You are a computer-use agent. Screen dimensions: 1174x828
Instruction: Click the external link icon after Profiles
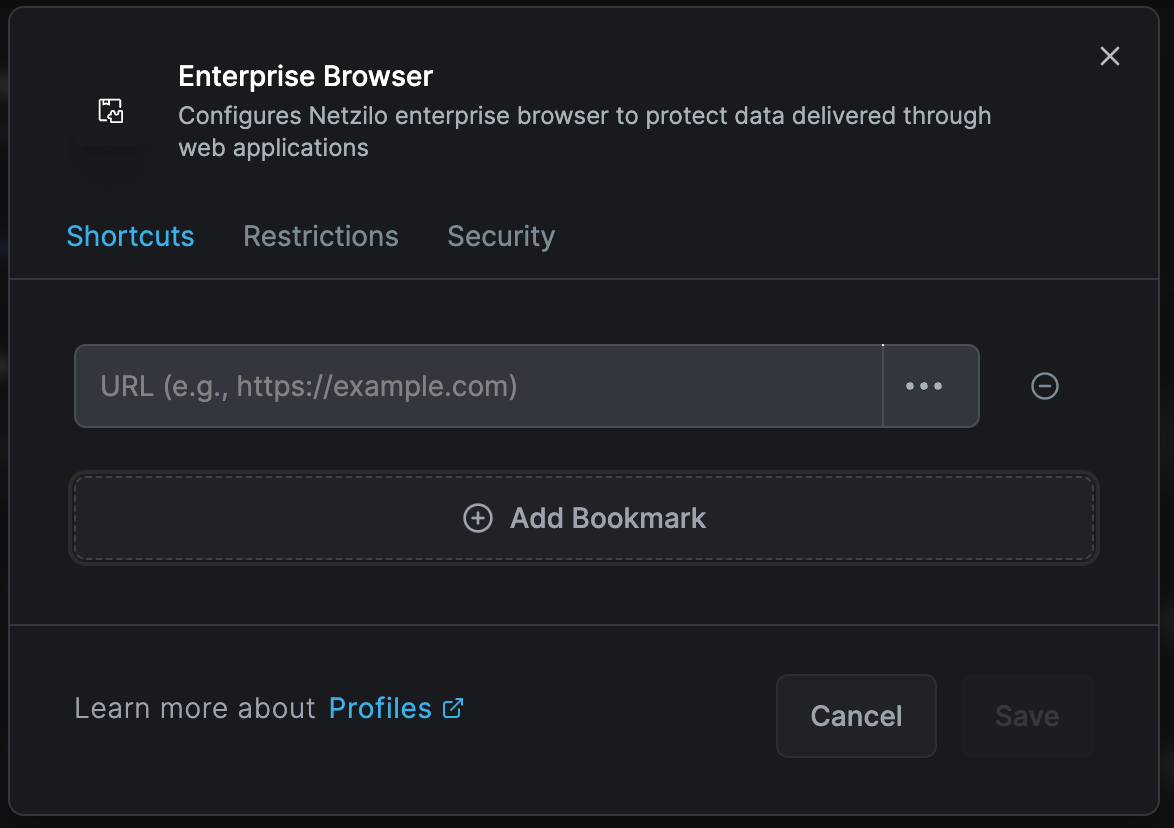453,708
